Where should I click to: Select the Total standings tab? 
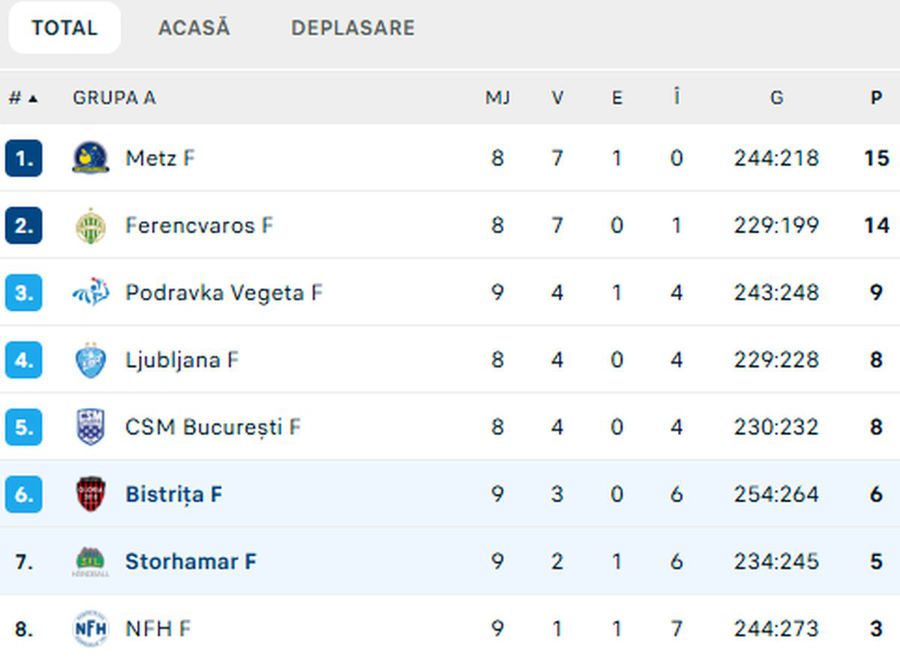point(64,28)
